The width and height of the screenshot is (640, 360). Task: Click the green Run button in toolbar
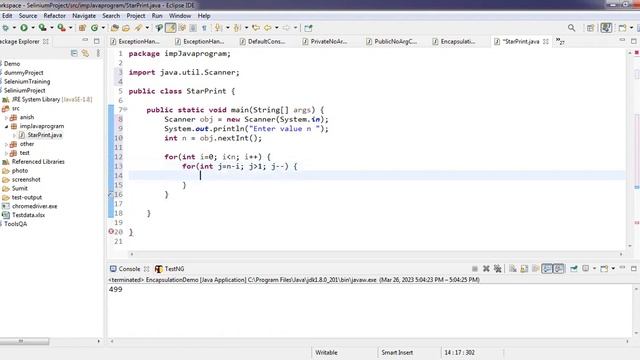[24, 28]
